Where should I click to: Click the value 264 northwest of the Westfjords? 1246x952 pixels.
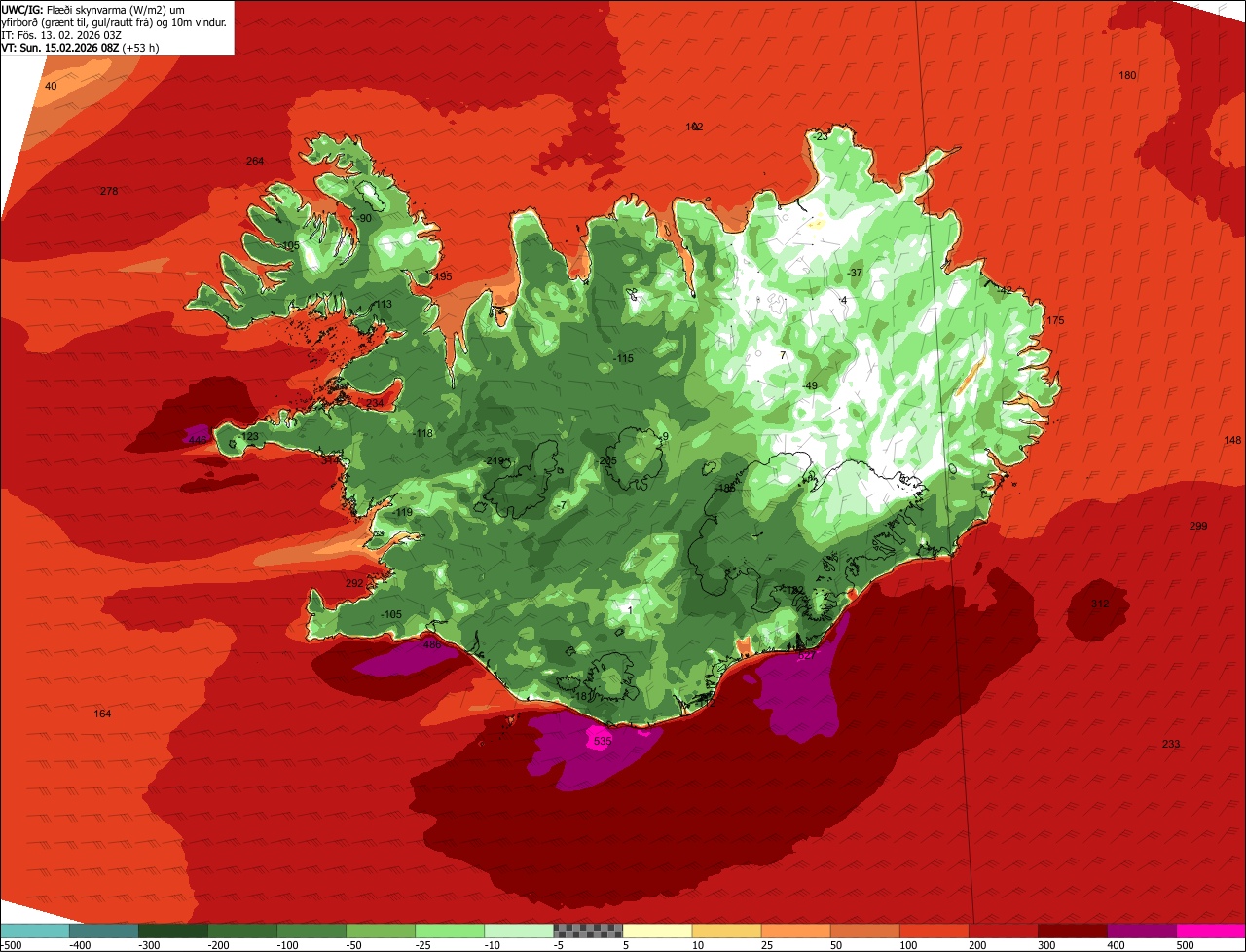[255, 161]
